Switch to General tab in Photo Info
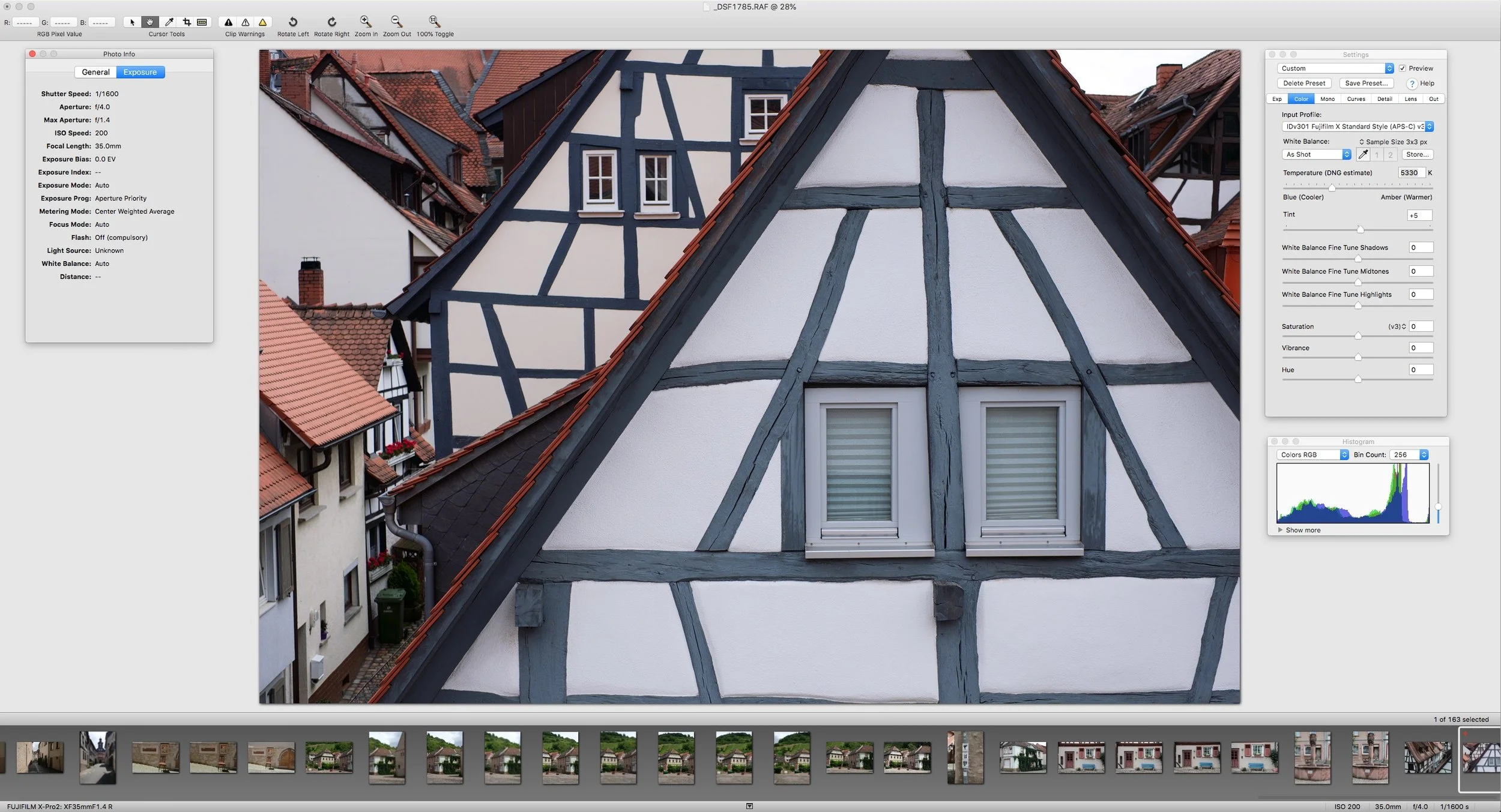Viewport: 1501px width, 812px height. tap(95, 72)
